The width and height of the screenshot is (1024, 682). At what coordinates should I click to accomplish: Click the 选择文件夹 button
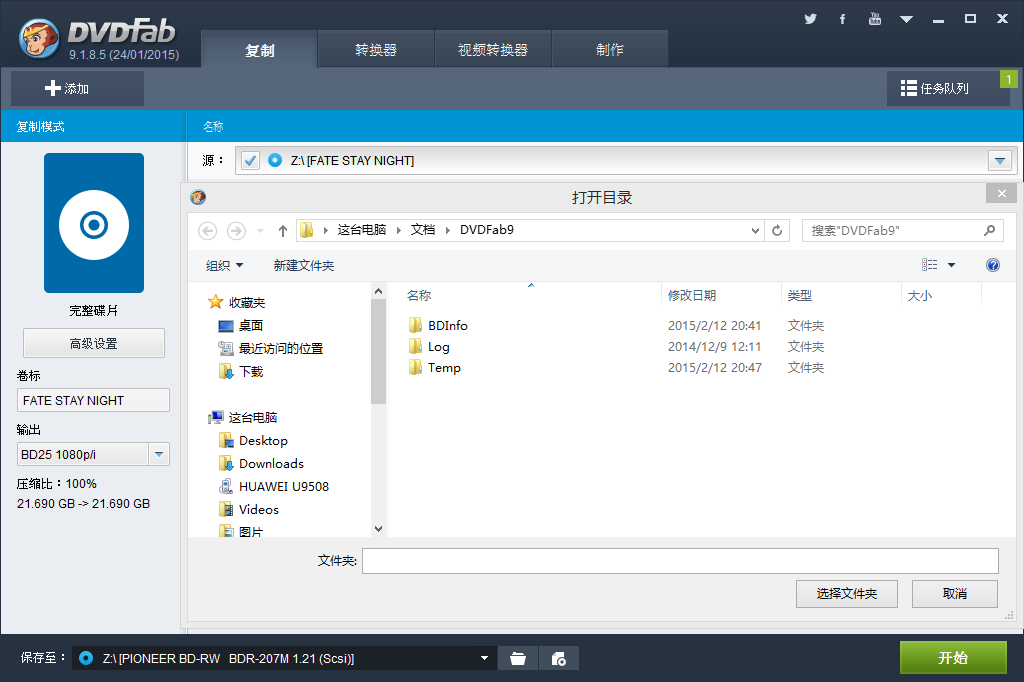846,593
